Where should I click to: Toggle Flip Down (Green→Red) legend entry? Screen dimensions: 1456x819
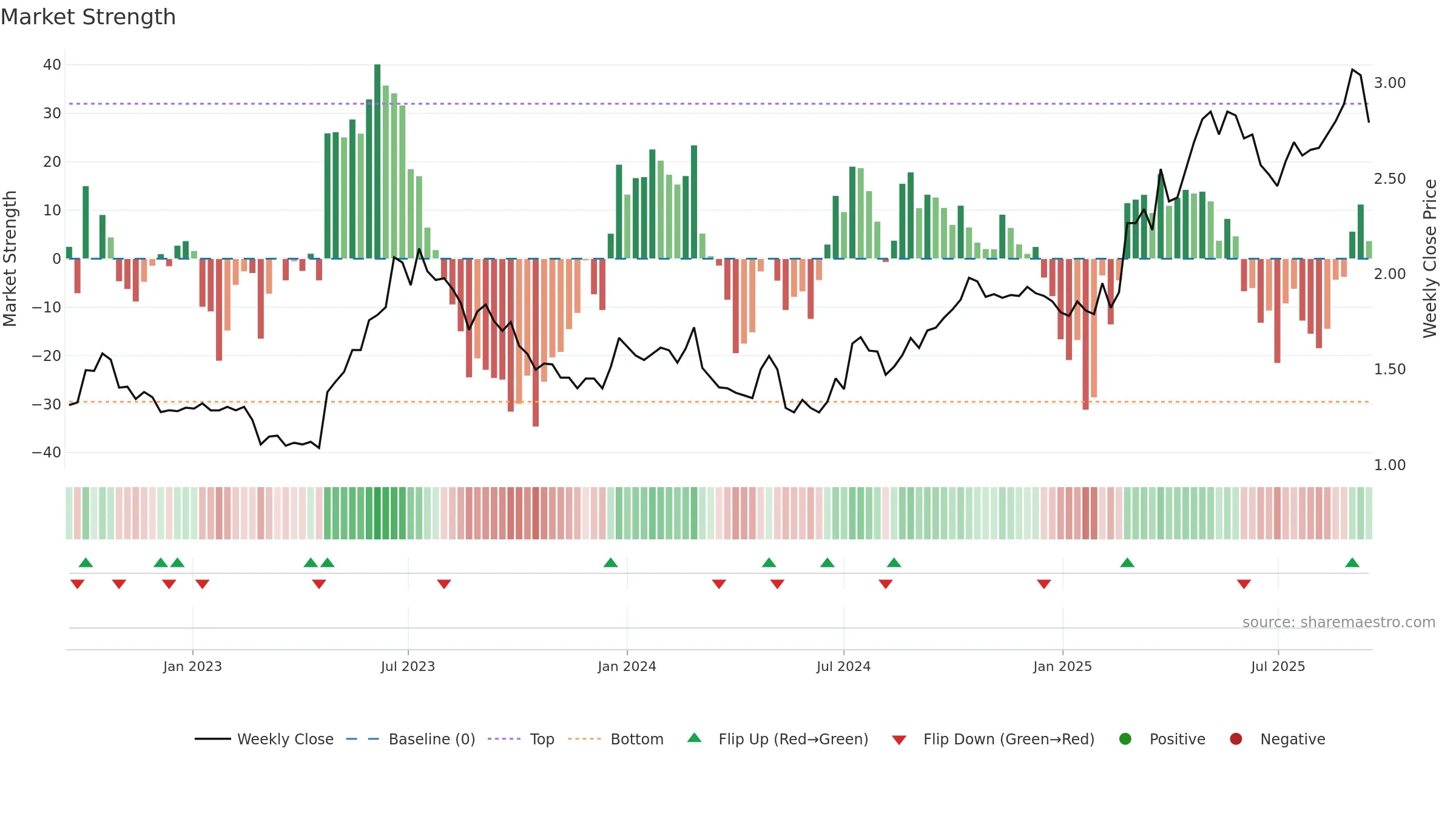pyautogui.click(x=993, y=739)
